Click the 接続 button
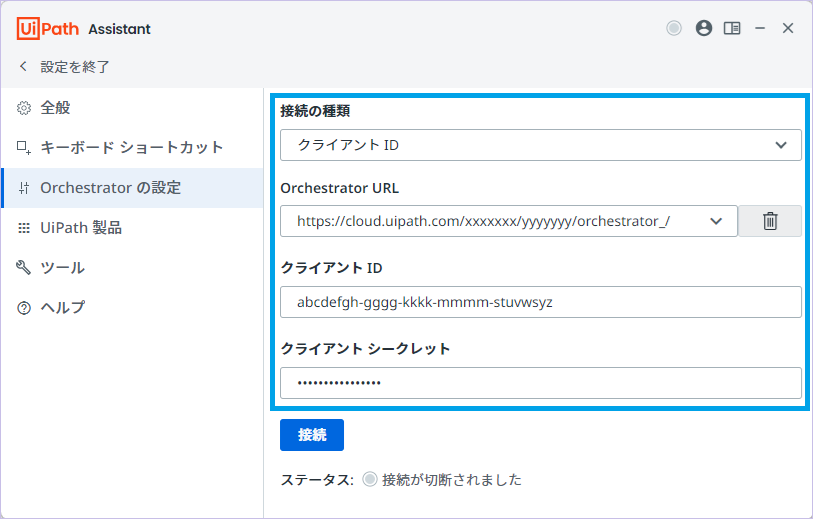The height and width of the screenshot is (519, 813). click(x=312, y=435)
